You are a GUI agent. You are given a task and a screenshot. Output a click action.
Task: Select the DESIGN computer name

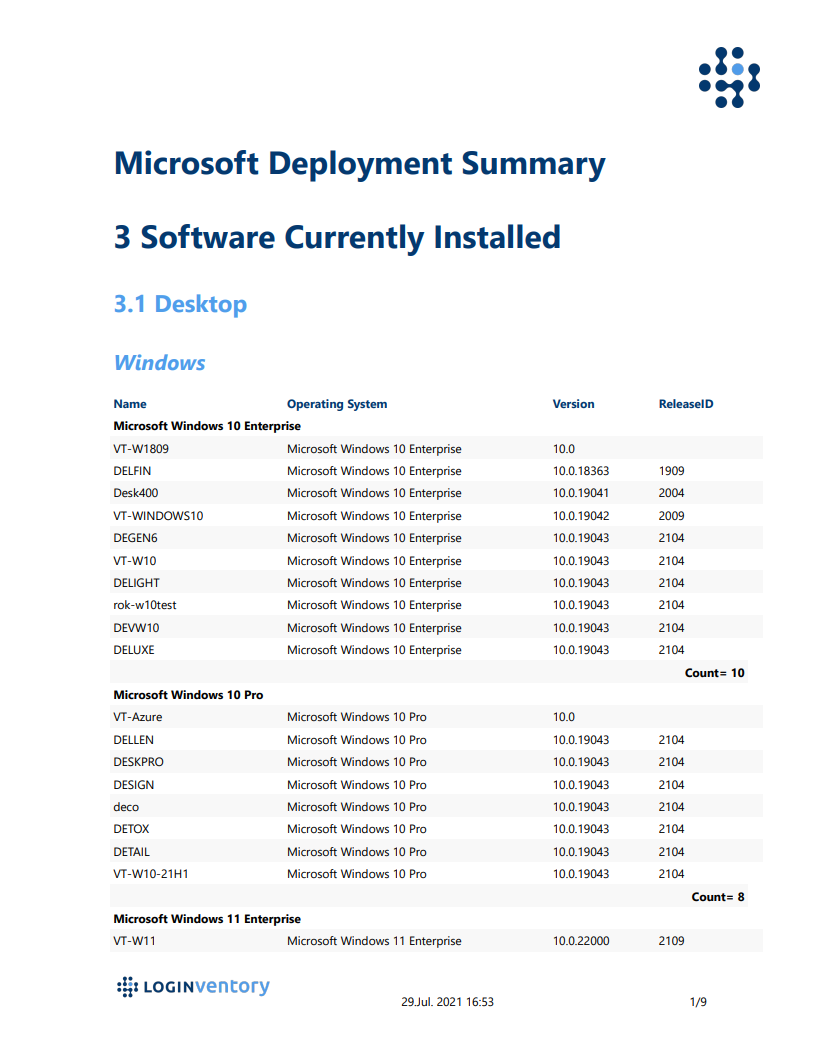(x=134, y=785)
